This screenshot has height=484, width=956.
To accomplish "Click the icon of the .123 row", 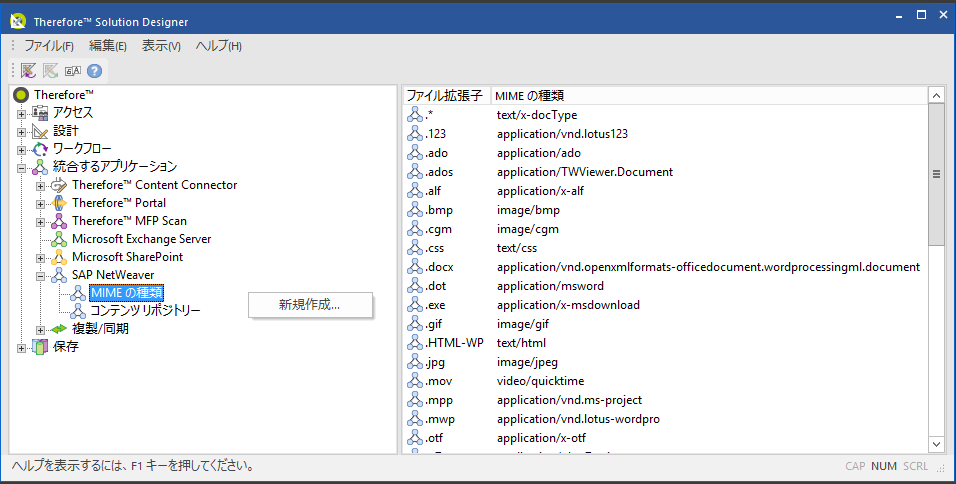I will point(415,133).
